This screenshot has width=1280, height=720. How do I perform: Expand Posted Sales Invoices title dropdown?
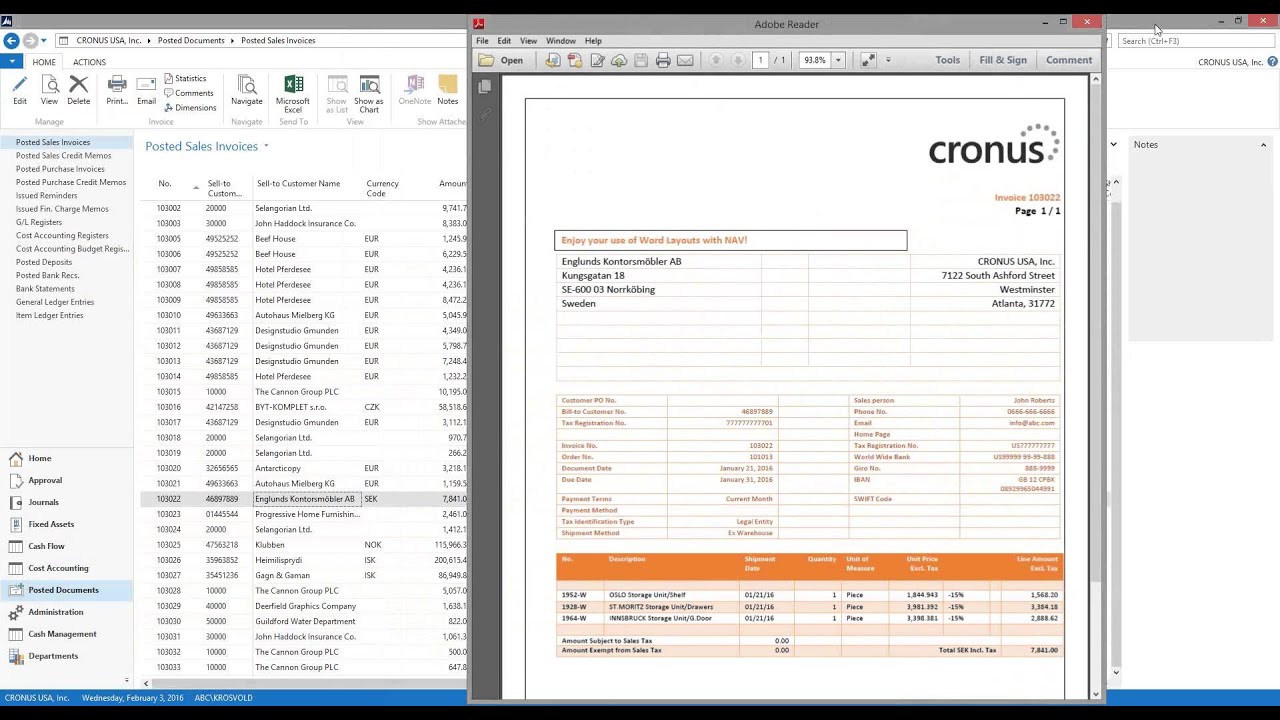click(x=266, y=146)
